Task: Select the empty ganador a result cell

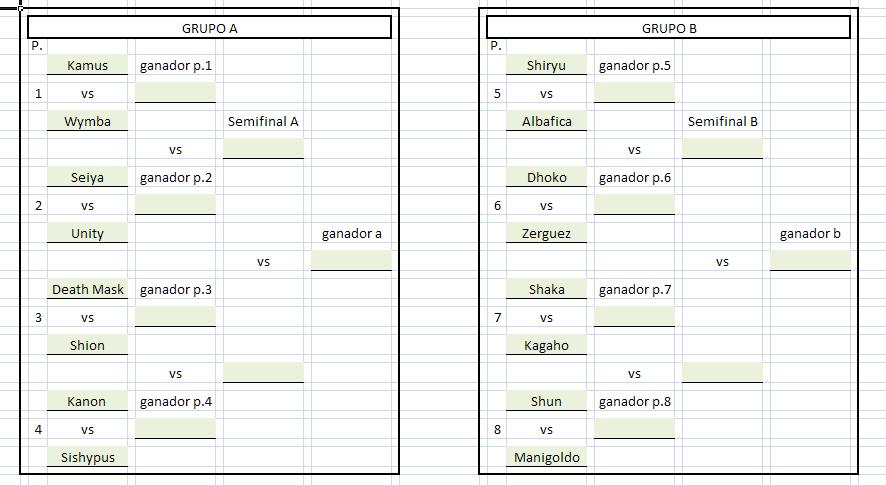Action: [351, 261]
